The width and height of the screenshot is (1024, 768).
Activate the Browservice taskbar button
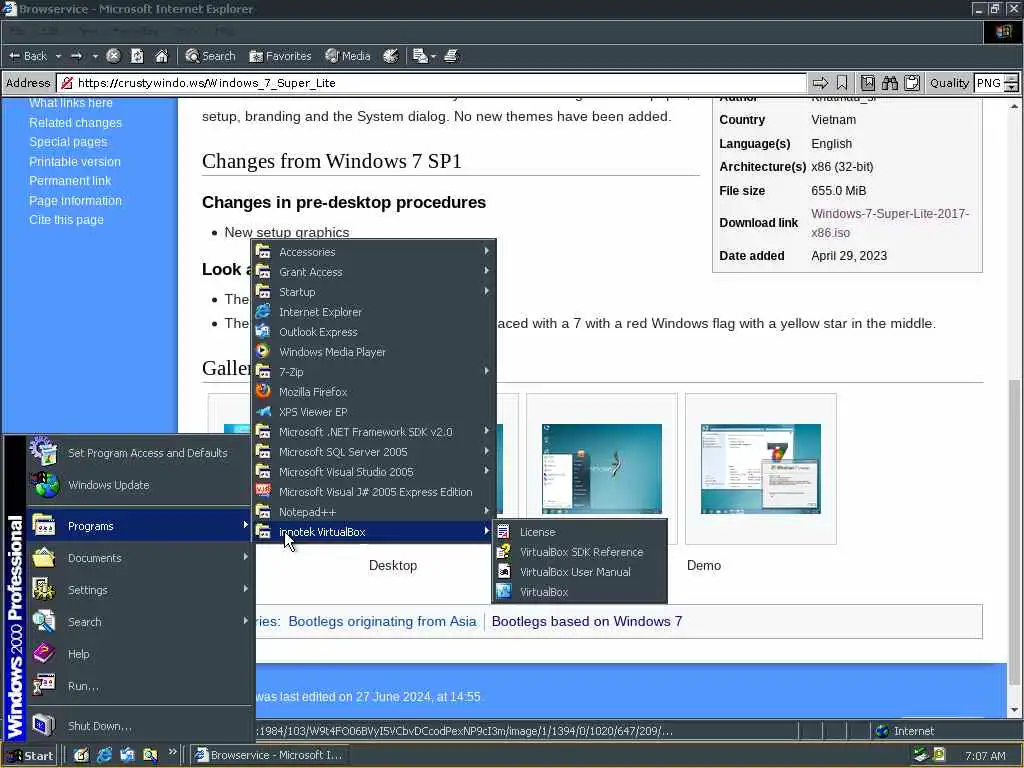pyautogui.click(x=268, y=756)
